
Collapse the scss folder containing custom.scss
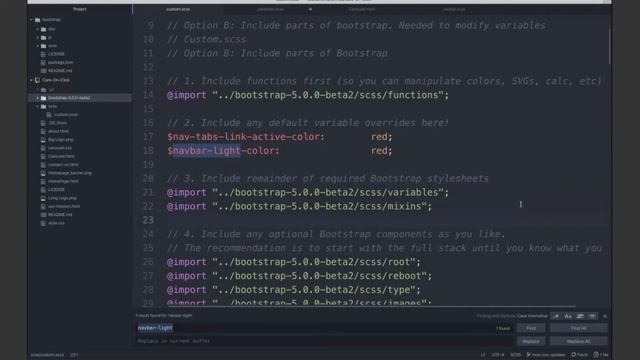[38, 106]
